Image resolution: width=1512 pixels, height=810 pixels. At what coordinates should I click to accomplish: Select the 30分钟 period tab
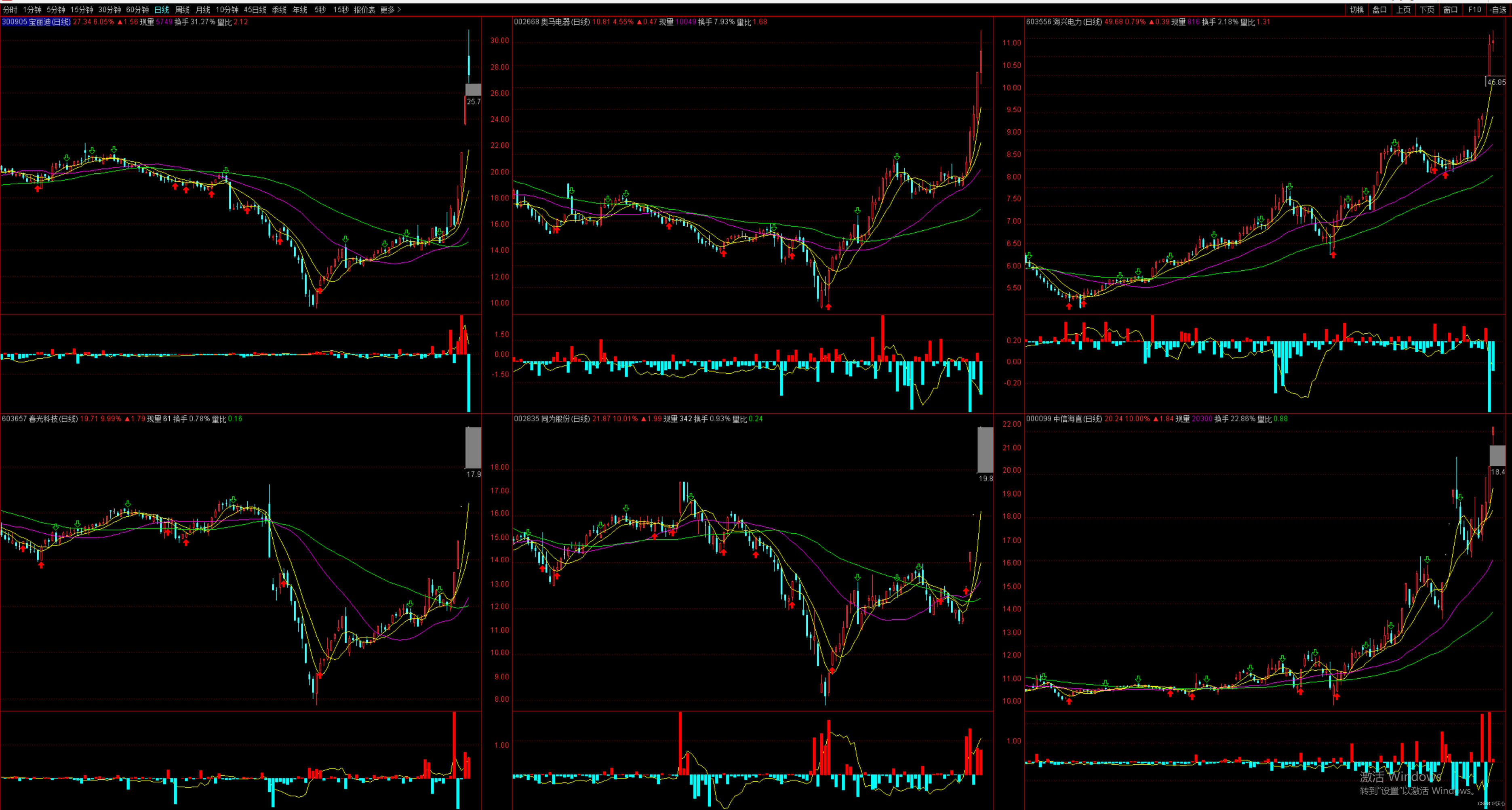pyautogui.click(x=110, y=10)
